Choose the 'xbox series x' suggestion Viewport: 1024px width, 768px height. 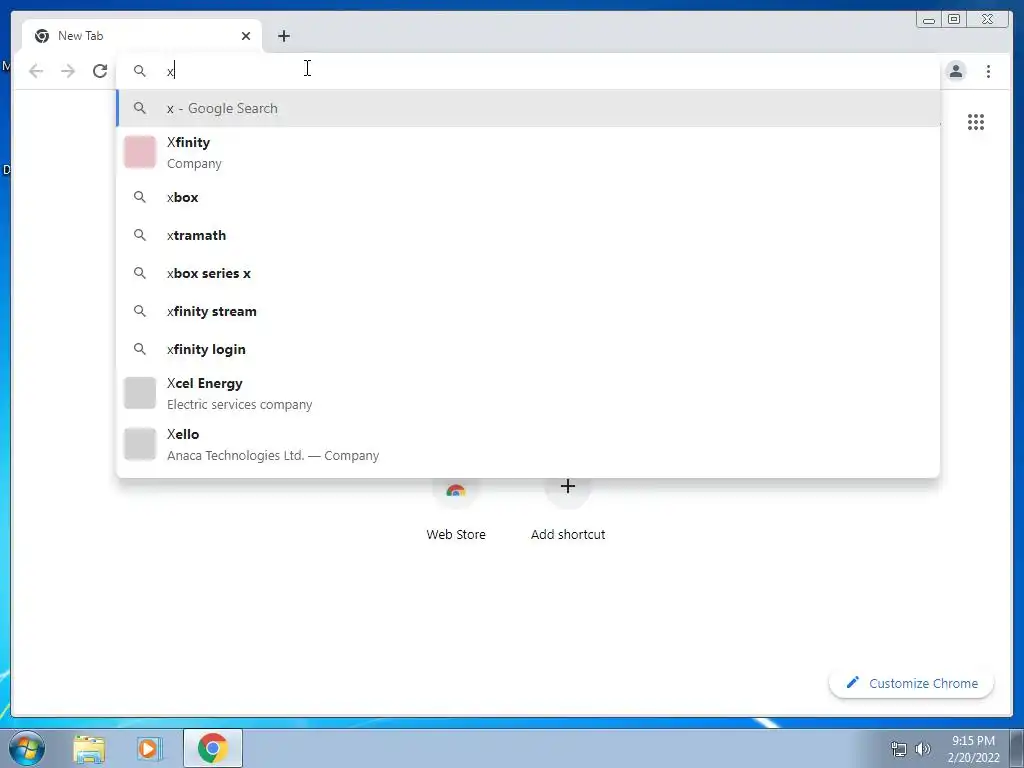coord(528,273)
